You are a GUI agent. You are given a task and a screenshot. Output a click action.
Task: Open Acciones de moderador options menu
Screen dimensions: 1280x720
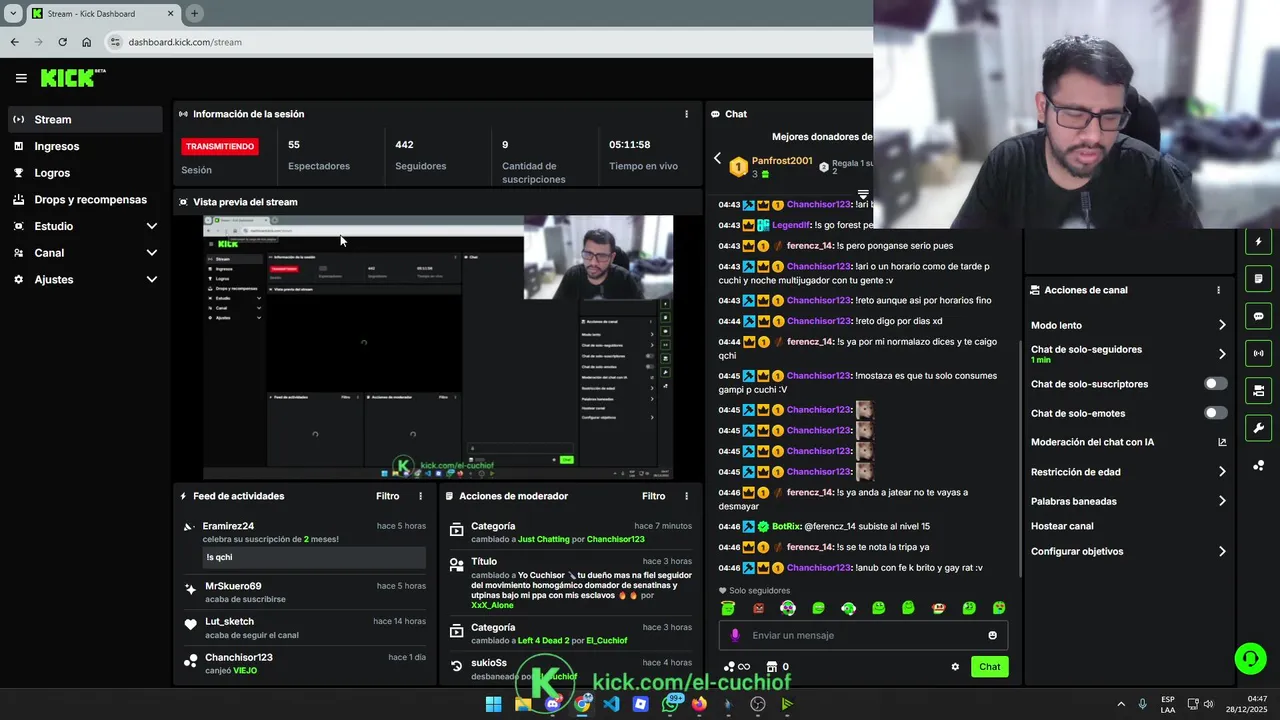(686, 496)
